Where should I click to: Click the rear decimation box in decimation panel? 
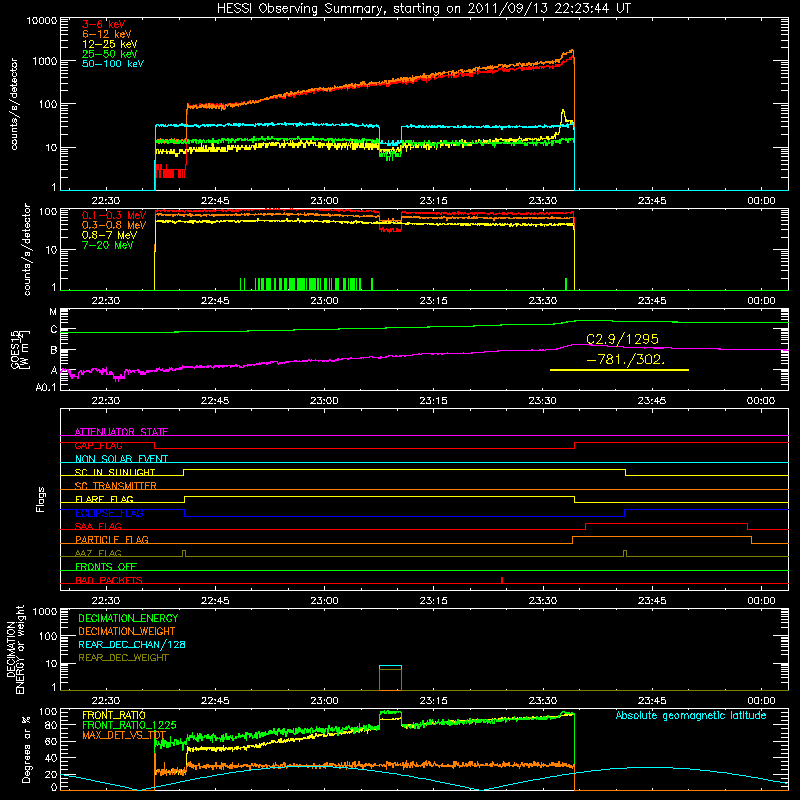390,678
